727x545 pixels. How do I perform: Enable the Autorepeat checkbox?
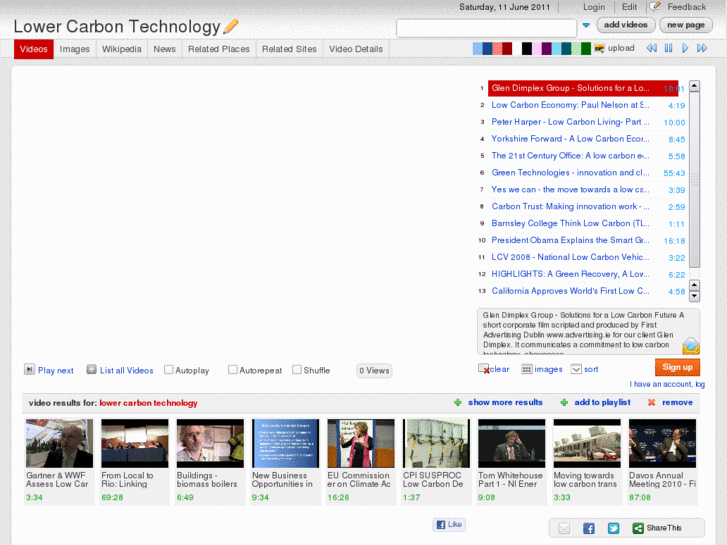[x=233, y=369]
